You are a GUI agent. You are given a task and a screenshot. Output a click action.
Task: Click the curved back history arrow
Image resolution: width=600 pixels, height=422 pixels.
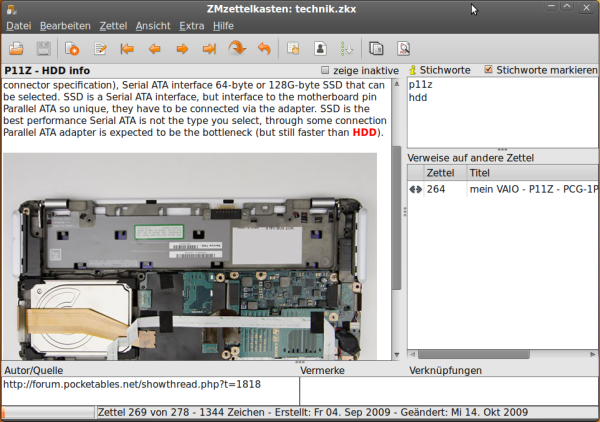pyautogui.click(x=264, y=49)
